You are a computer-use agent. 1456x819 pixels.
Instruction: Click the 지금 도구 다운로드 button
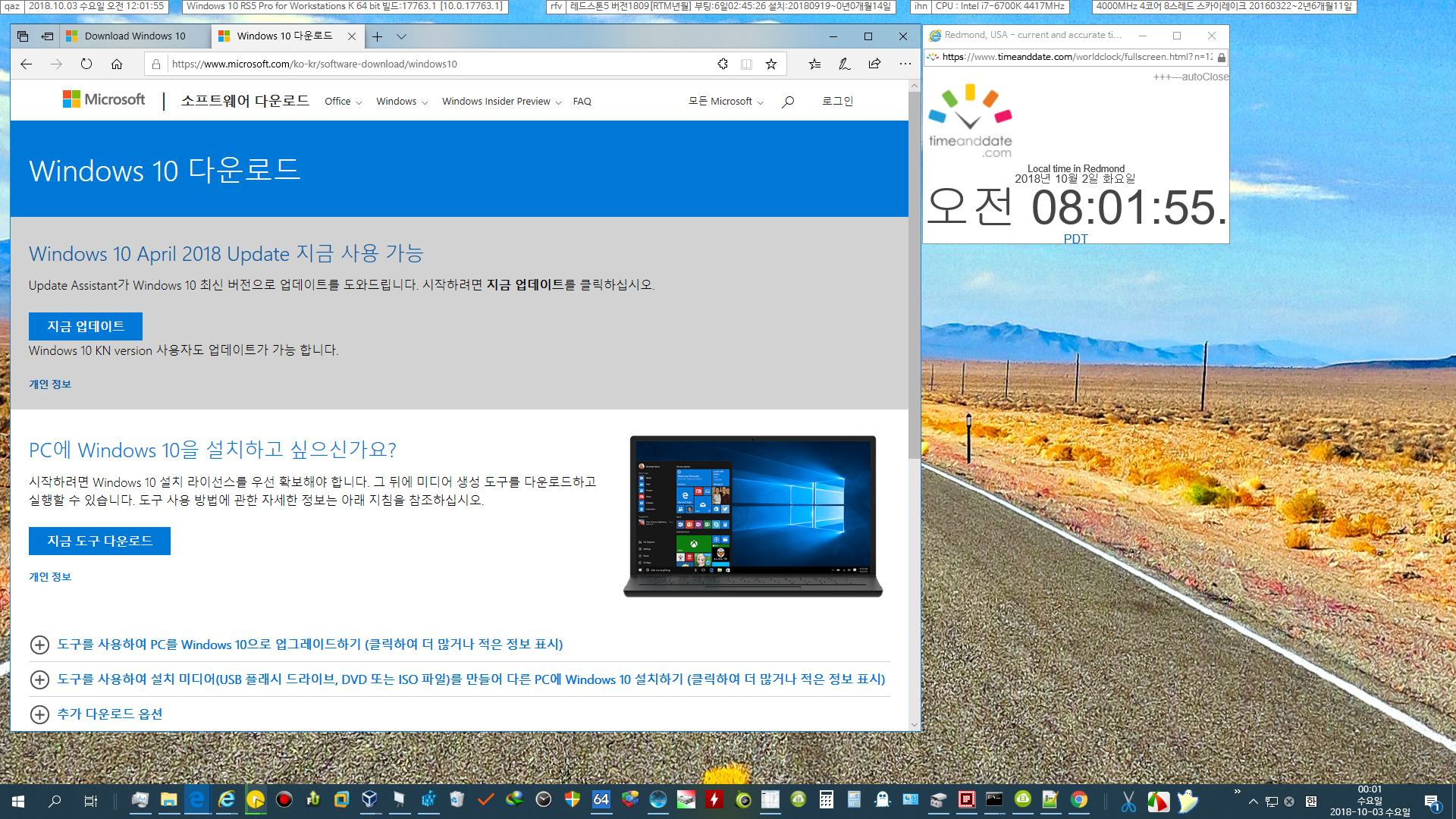[x=99, y=541]
